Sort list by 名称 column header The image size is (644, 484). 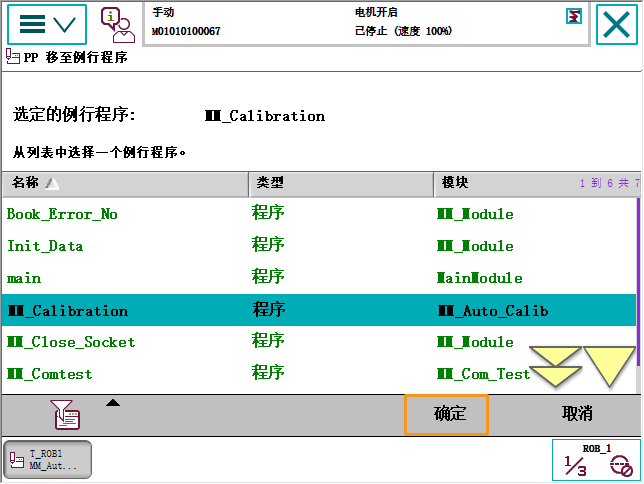tap(125, 184)
